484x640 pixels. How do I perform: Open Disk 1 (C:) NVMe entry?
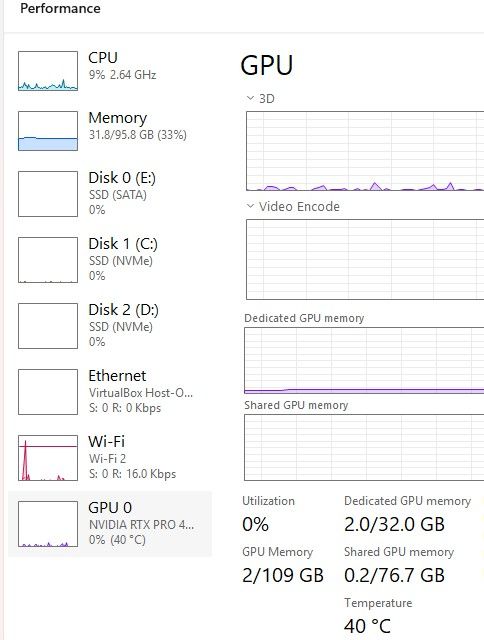[x=110, y=260]
